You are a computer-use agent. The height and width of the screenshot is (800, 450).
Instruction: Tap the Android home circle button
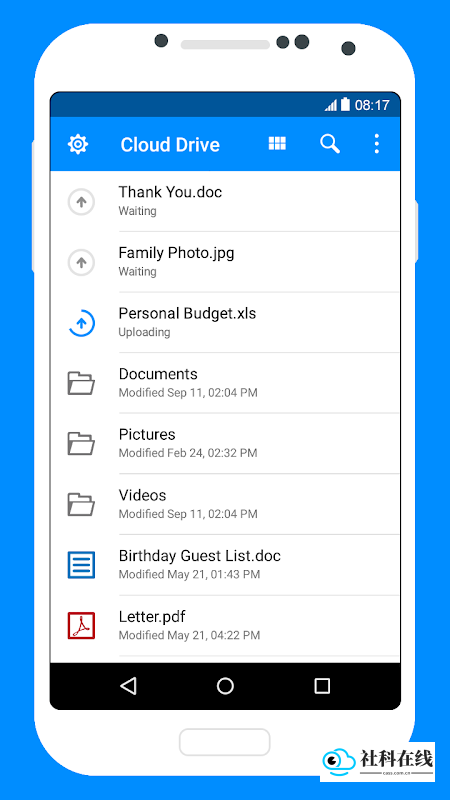pyautogui.click(x=225, y=686)
